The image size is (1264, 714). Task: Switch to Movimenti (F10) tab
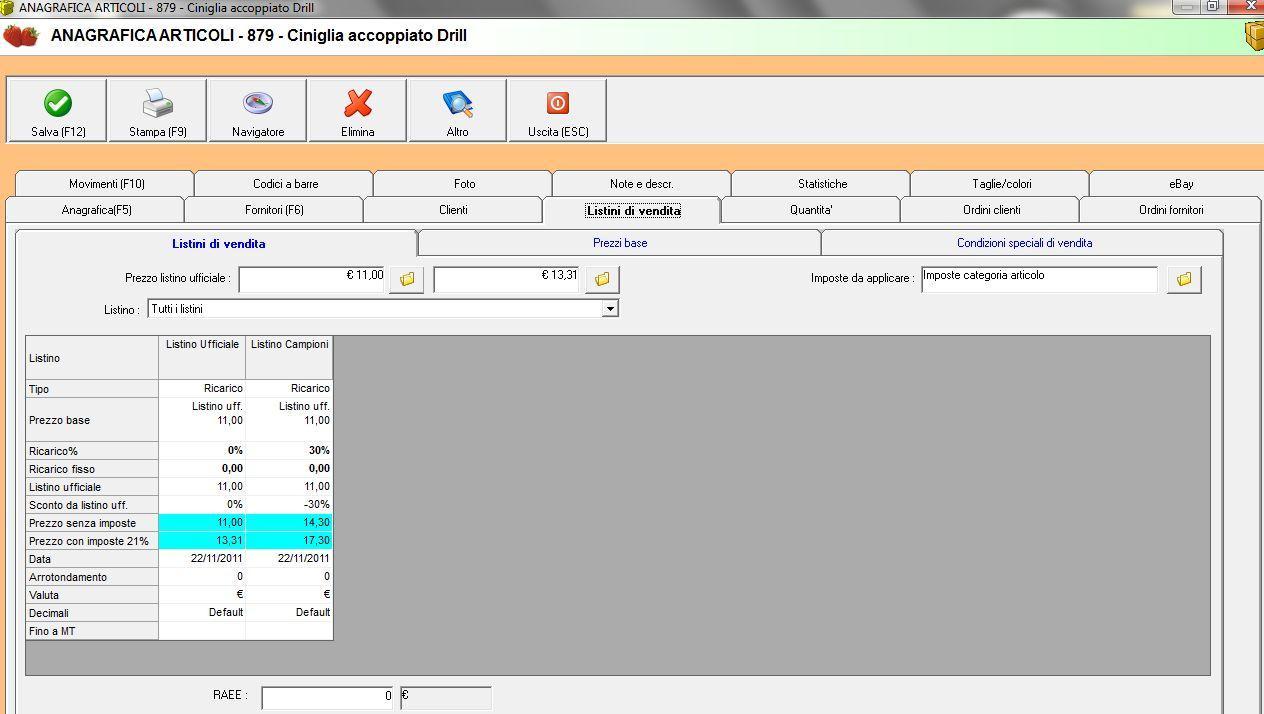click(x=106, y=184)
